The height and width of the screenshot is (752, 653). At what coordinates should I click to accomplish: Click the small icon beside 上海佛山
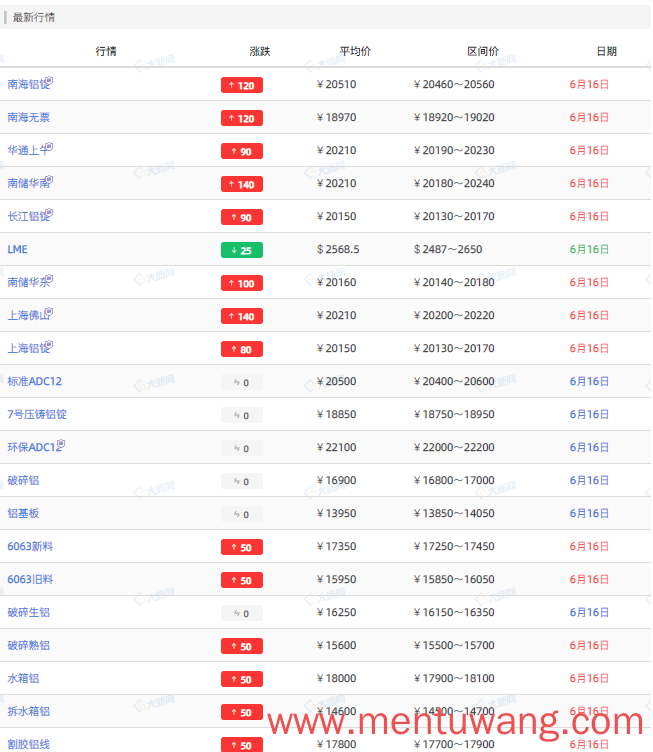pos(49,311)
